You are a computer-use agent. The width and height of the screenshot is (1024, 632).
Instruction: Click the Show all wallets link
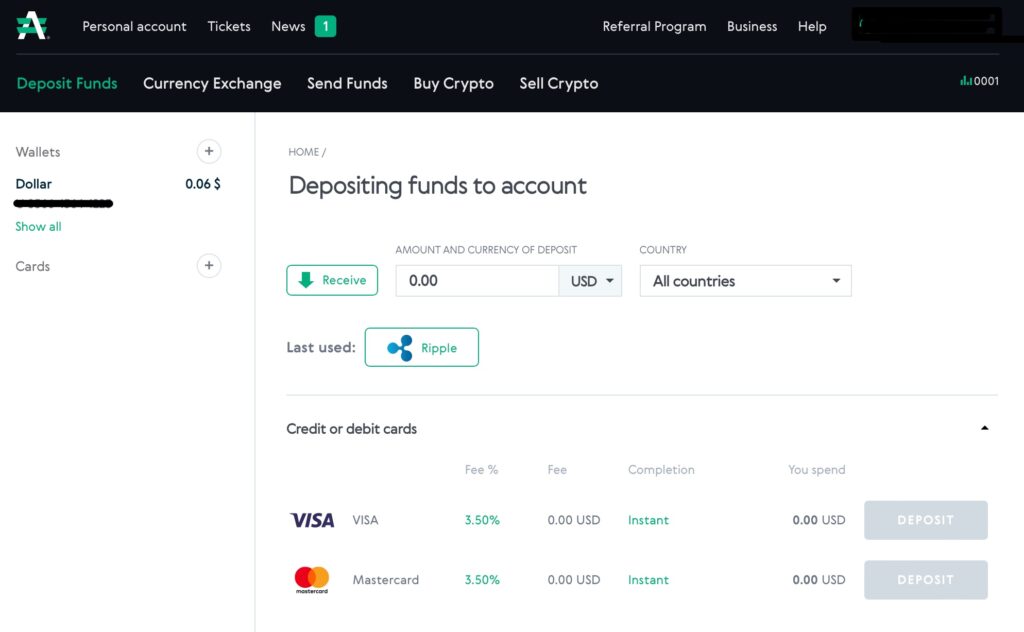tap(38, 227)
